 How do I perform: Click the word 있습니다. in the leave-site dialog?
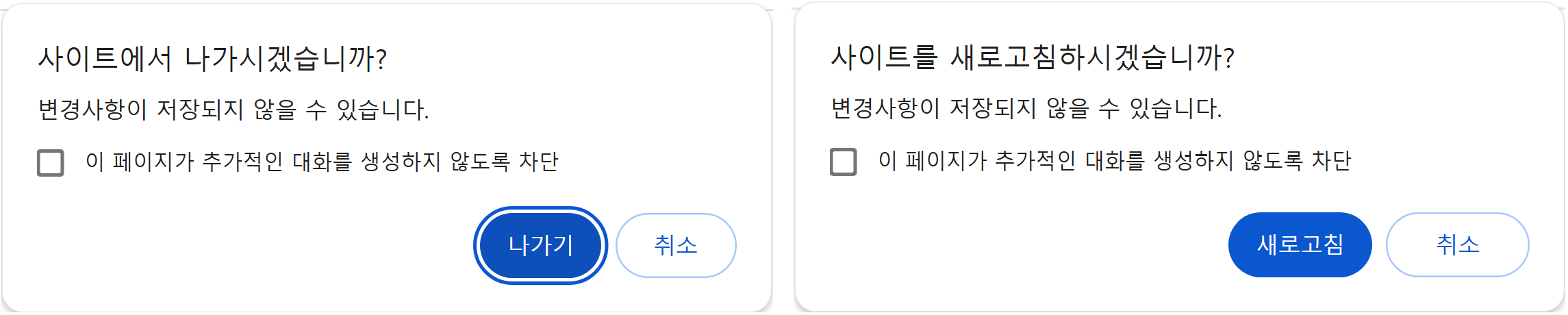click(x=383, y=110)
